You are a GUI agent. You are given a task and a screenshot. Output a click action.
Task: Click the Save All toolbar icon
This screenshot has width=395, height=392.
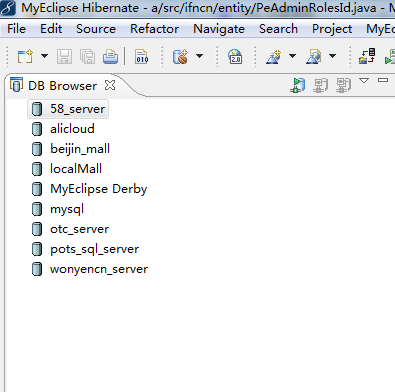point(87,56)
